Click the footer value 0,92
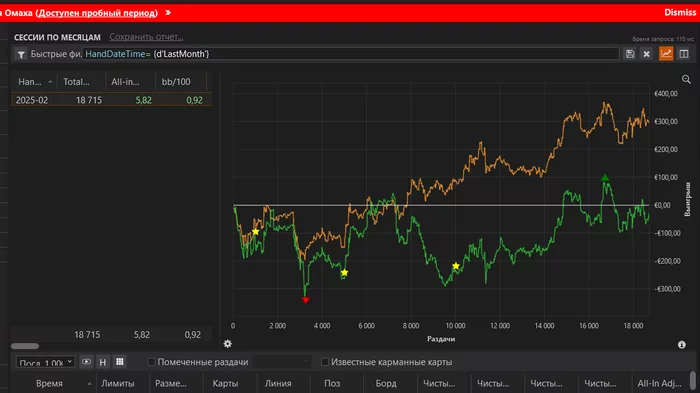This screenshot has height=393, width=700. [193, 334]
